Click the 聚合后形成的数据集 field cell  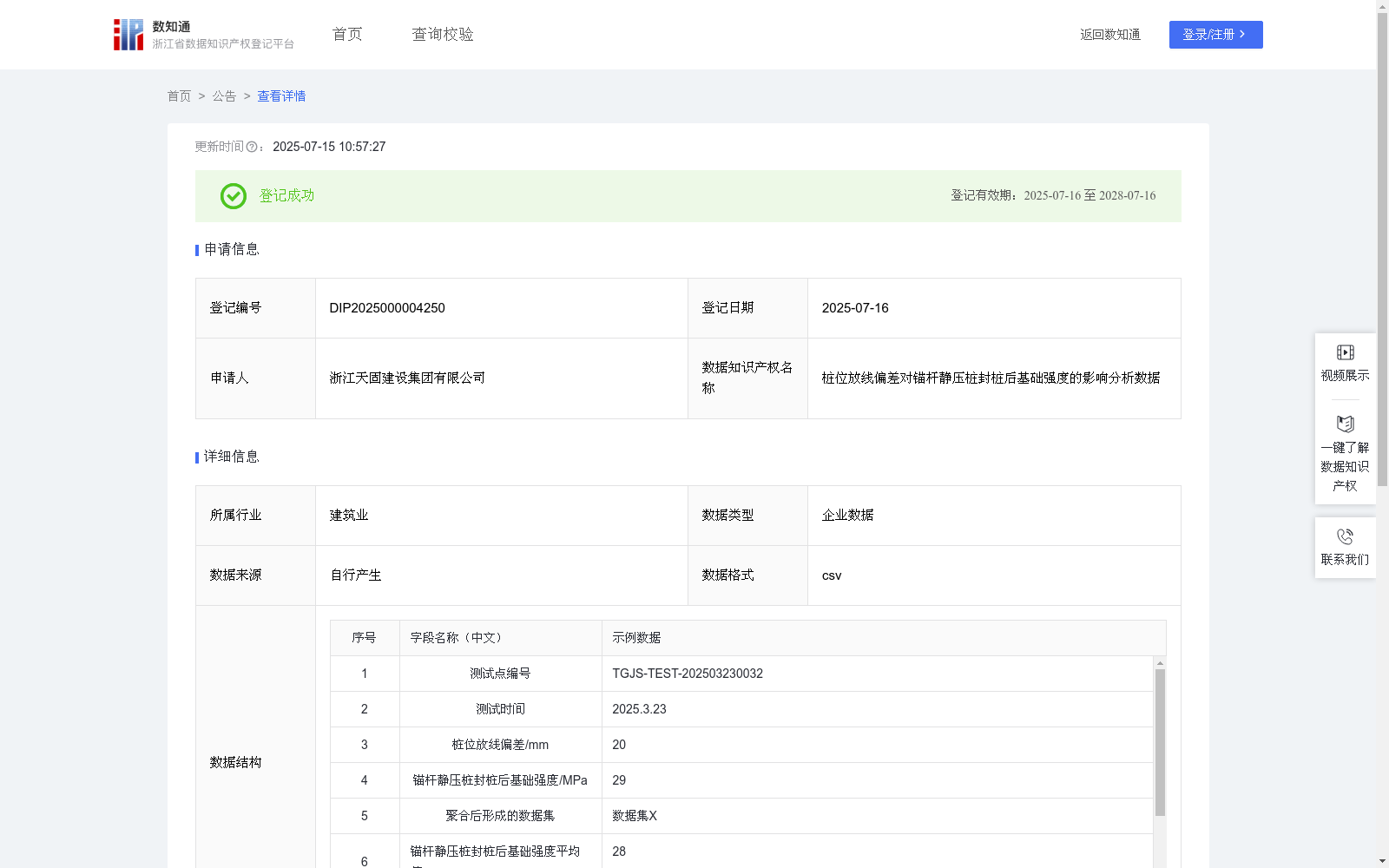(x=500, y=816)
